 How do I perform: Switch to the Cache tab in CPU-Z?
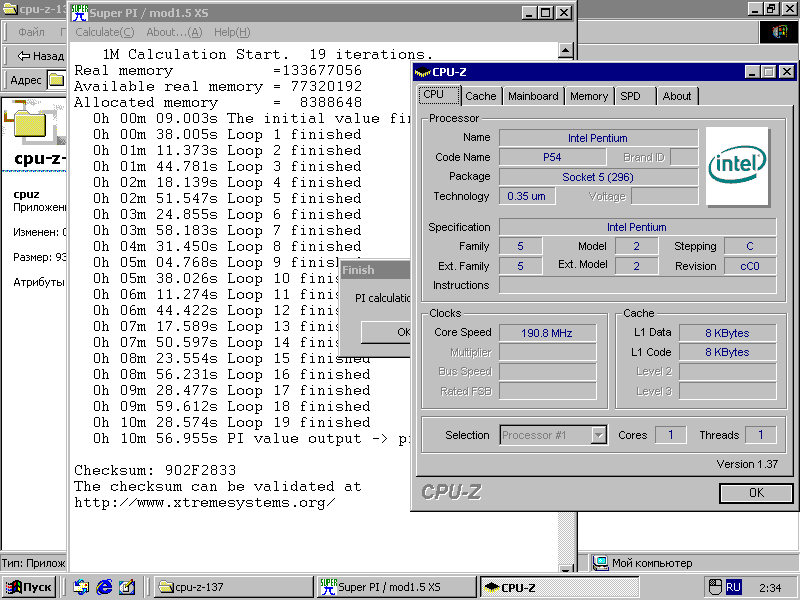(x=481, y=96)
